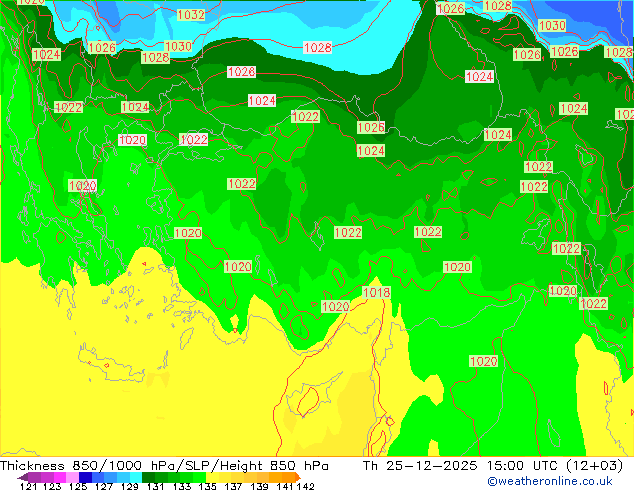Click the 1018 isobar label
Image resolution: width=634 pixels, height=490 pixels.
(x=376, y=292)
